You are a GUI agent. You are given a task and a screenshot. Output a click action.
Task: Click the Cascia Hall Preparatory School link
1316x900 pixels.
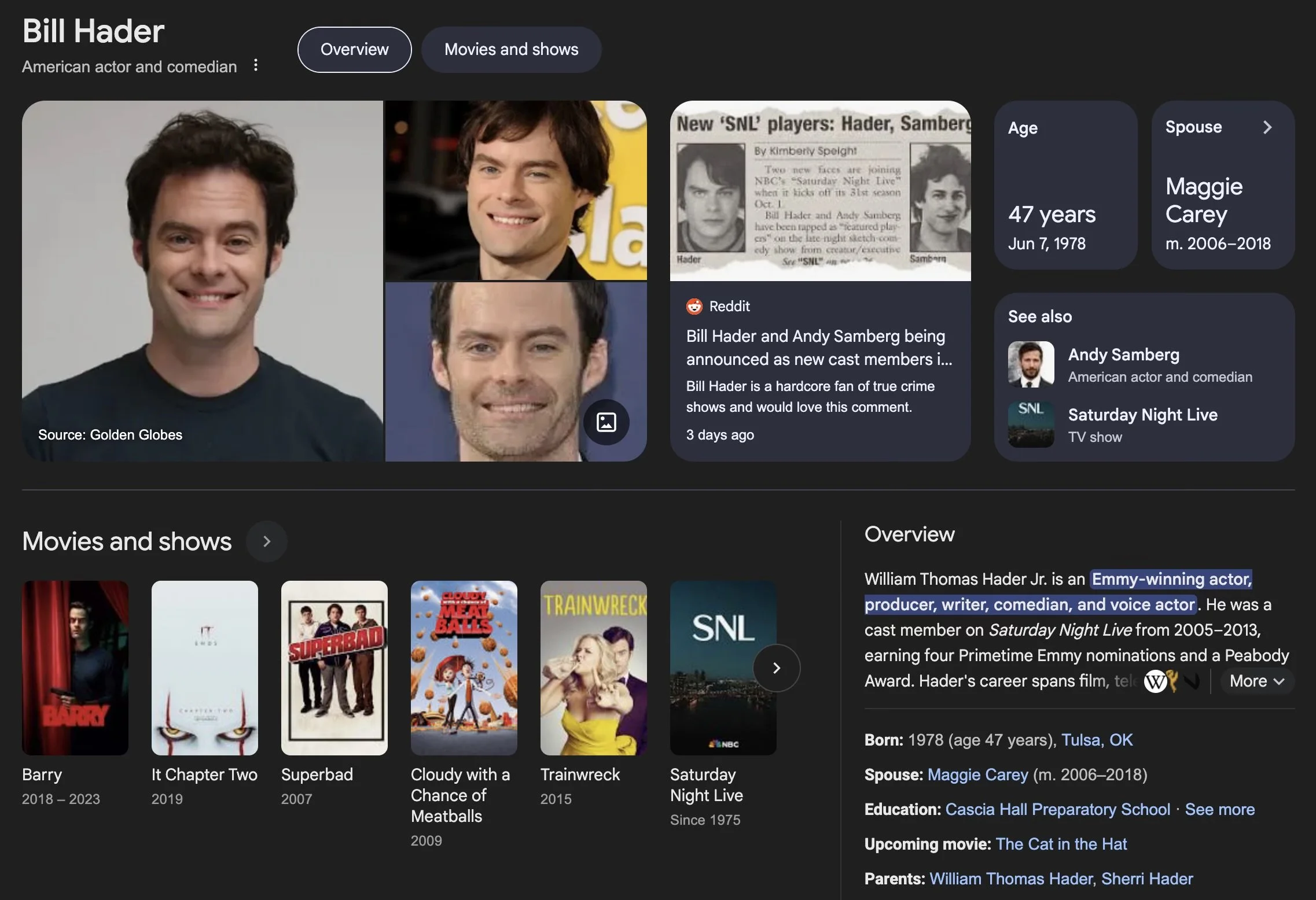1057,809
